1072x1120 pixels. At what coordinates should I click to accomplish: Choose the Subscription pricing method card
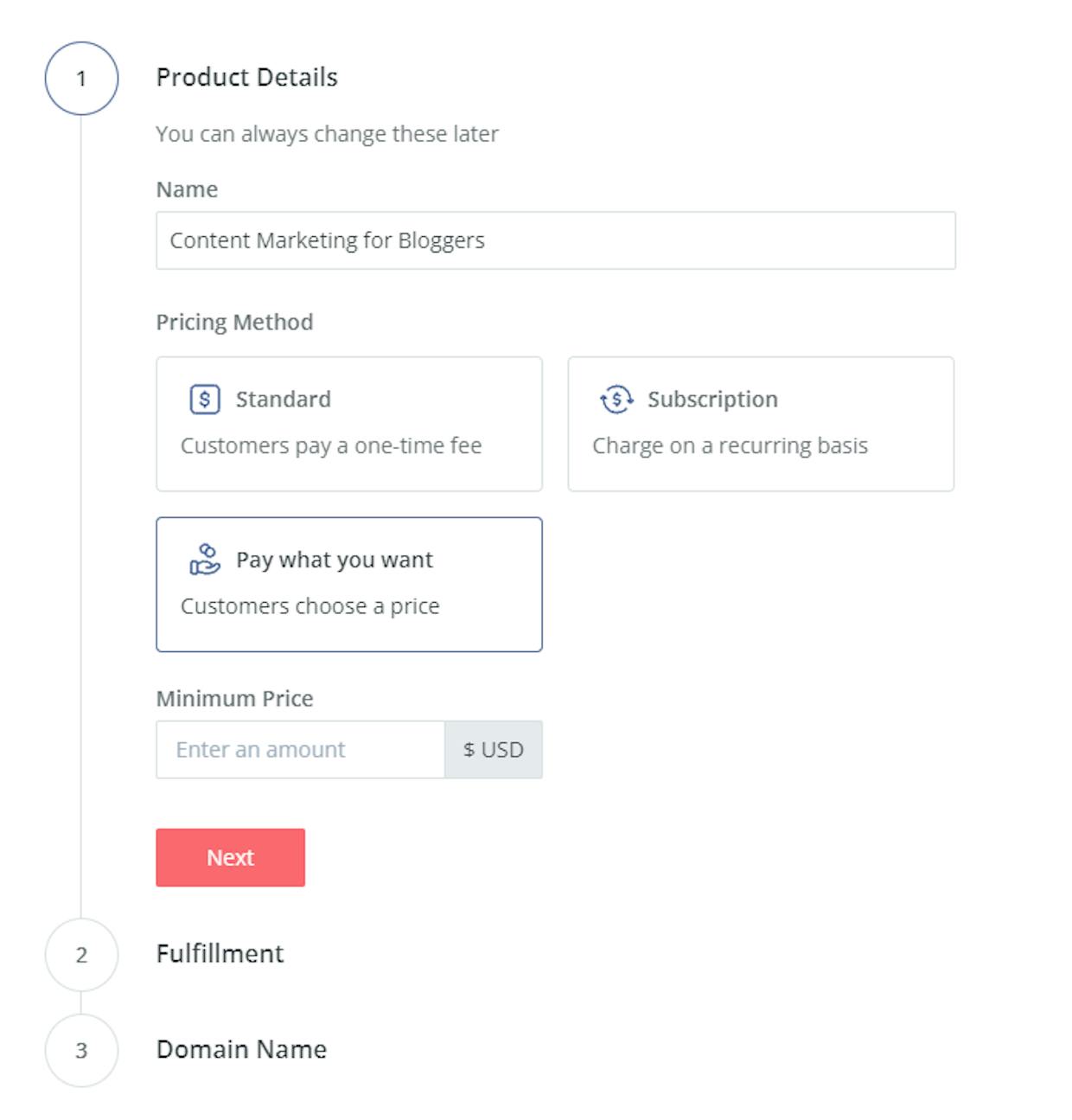(761, 424)
